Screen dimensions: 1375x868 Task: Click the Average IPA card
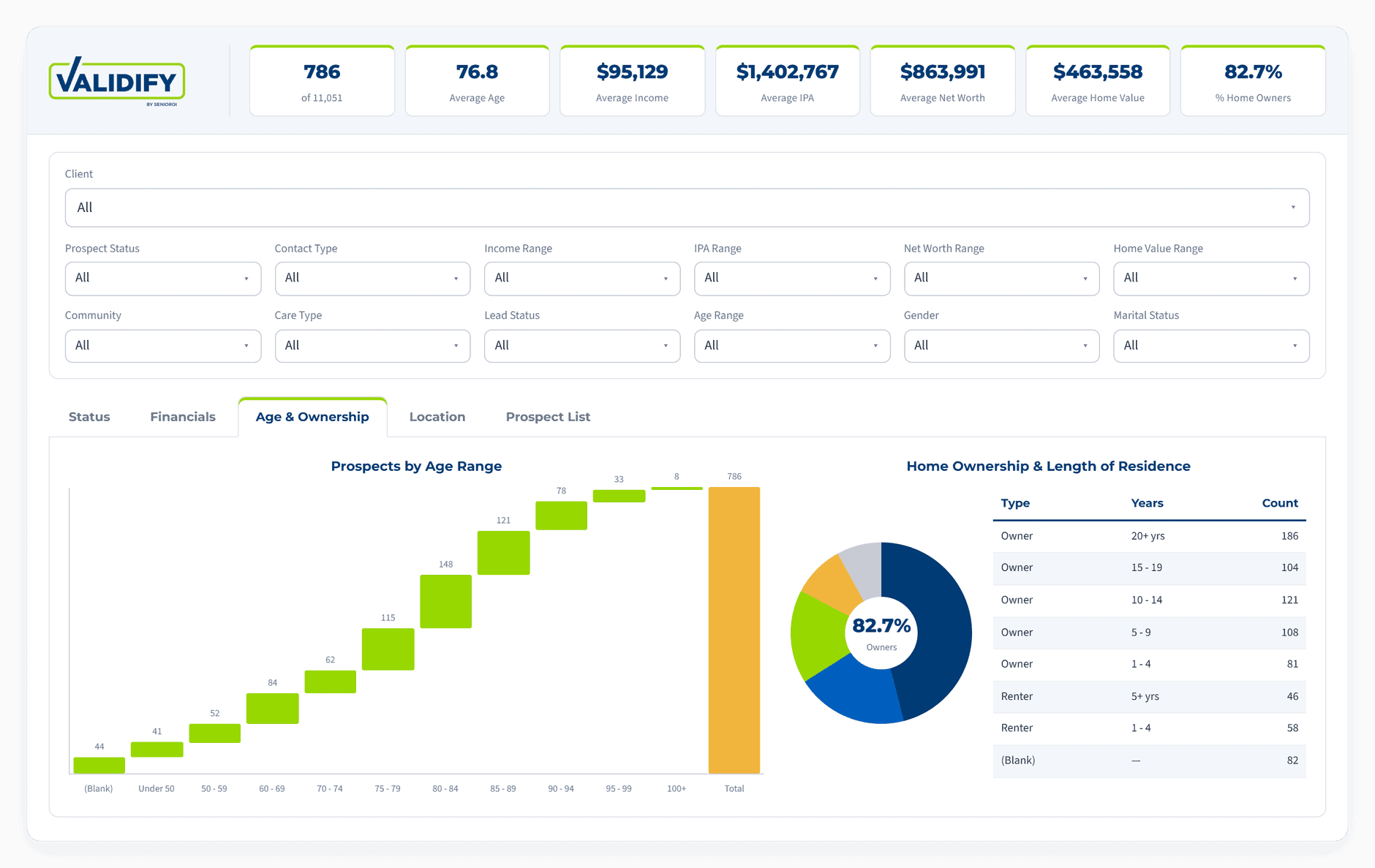(787, 81)
